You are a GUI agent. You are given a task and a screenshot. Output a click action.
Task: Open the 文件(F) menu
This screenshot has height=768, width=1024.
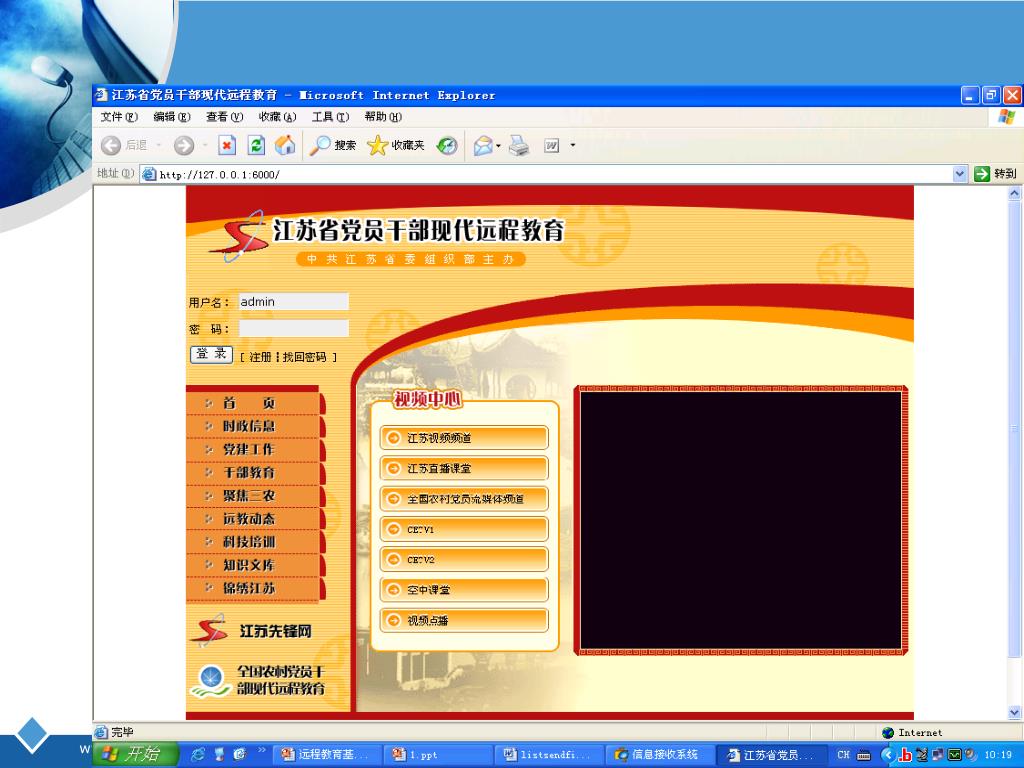coord(119,117)
